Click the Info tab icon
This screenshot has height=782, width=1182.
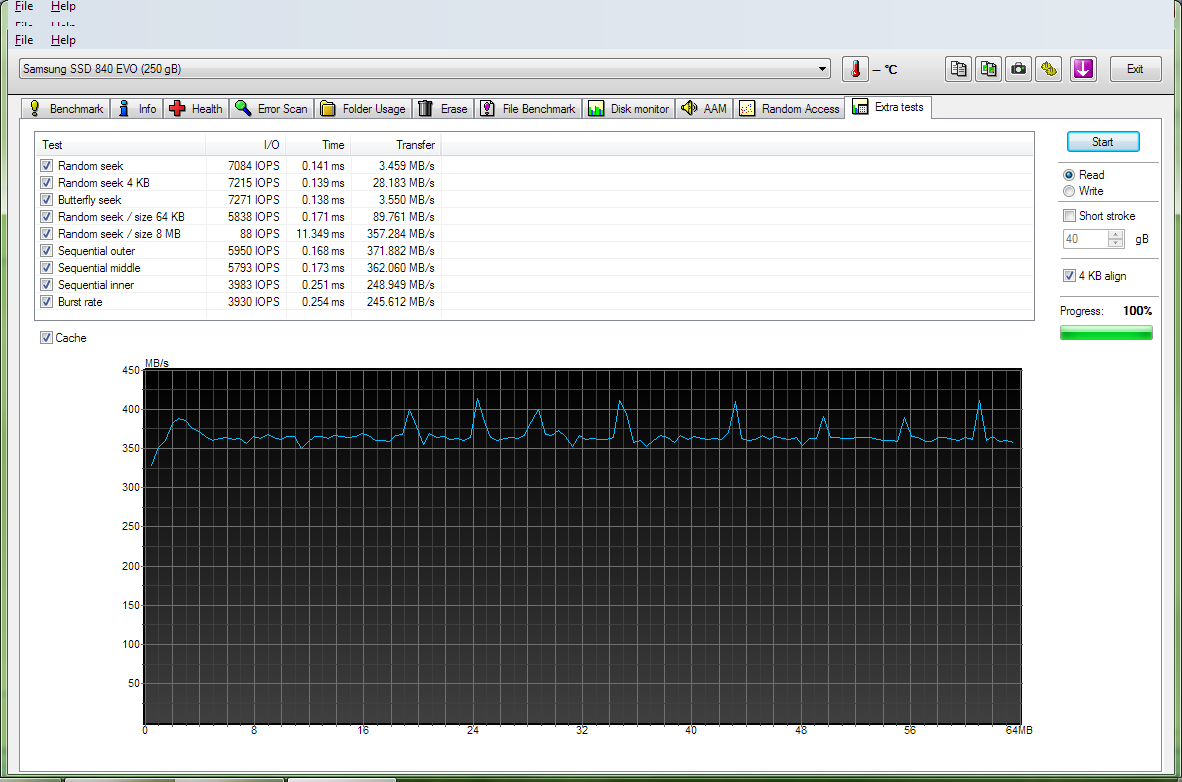tap(124, 109)
